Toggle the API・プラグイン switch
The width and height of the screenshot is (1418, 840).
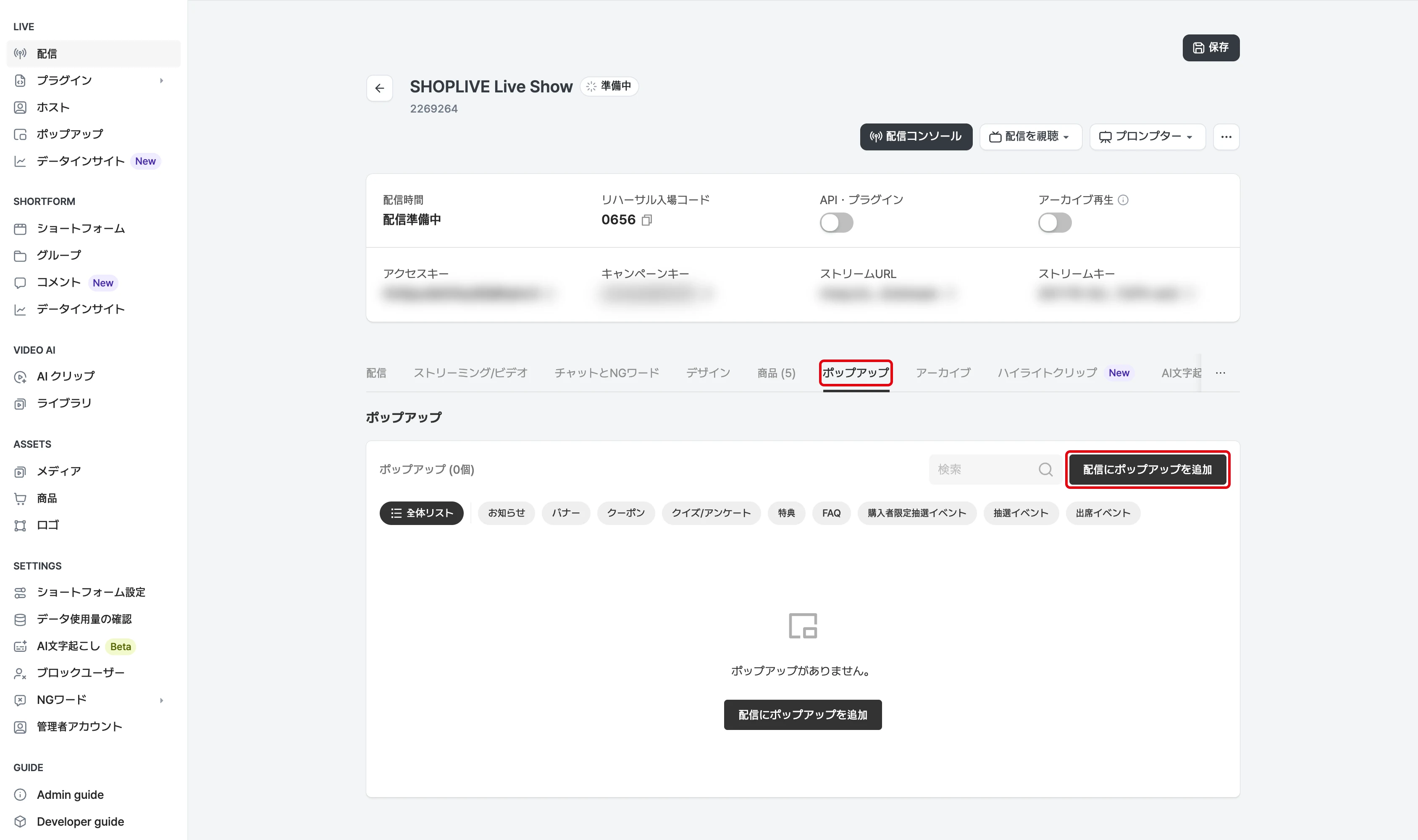pyautogui.click(x=836, y=223)
